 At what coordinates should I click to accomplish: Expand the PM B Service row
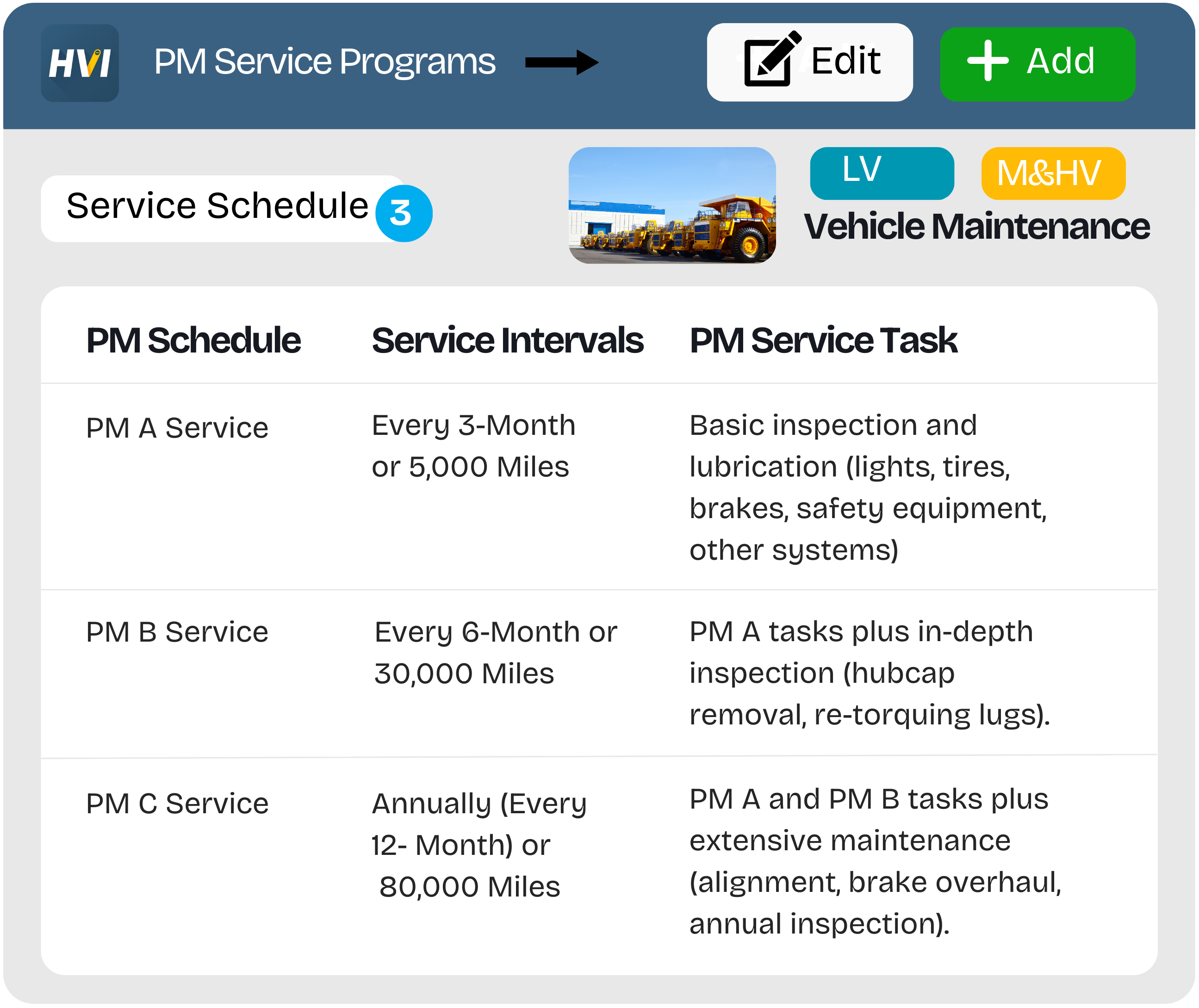coord(177,632)
